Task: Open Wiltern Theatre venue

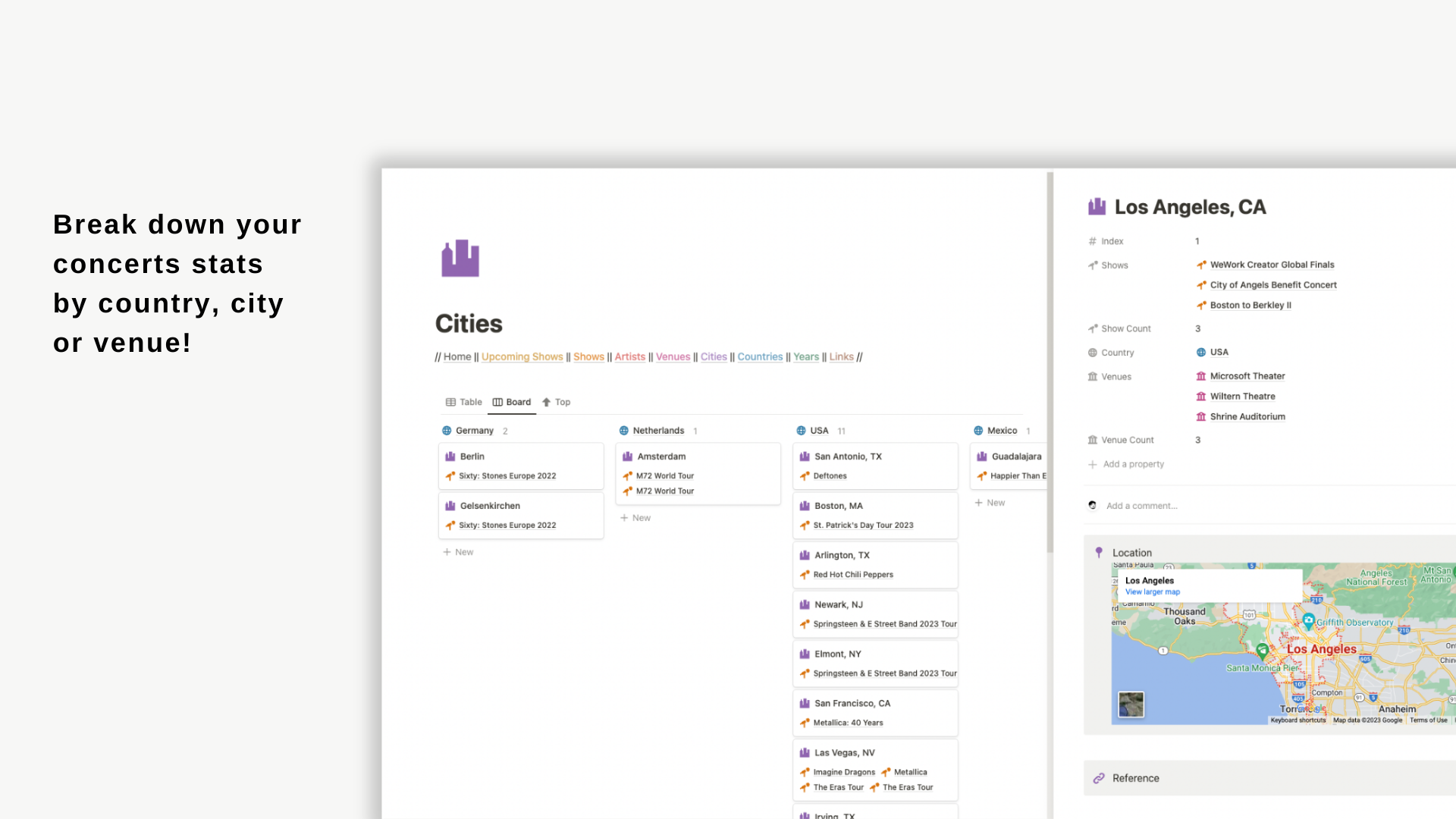Action: (x=1236, y=397)
